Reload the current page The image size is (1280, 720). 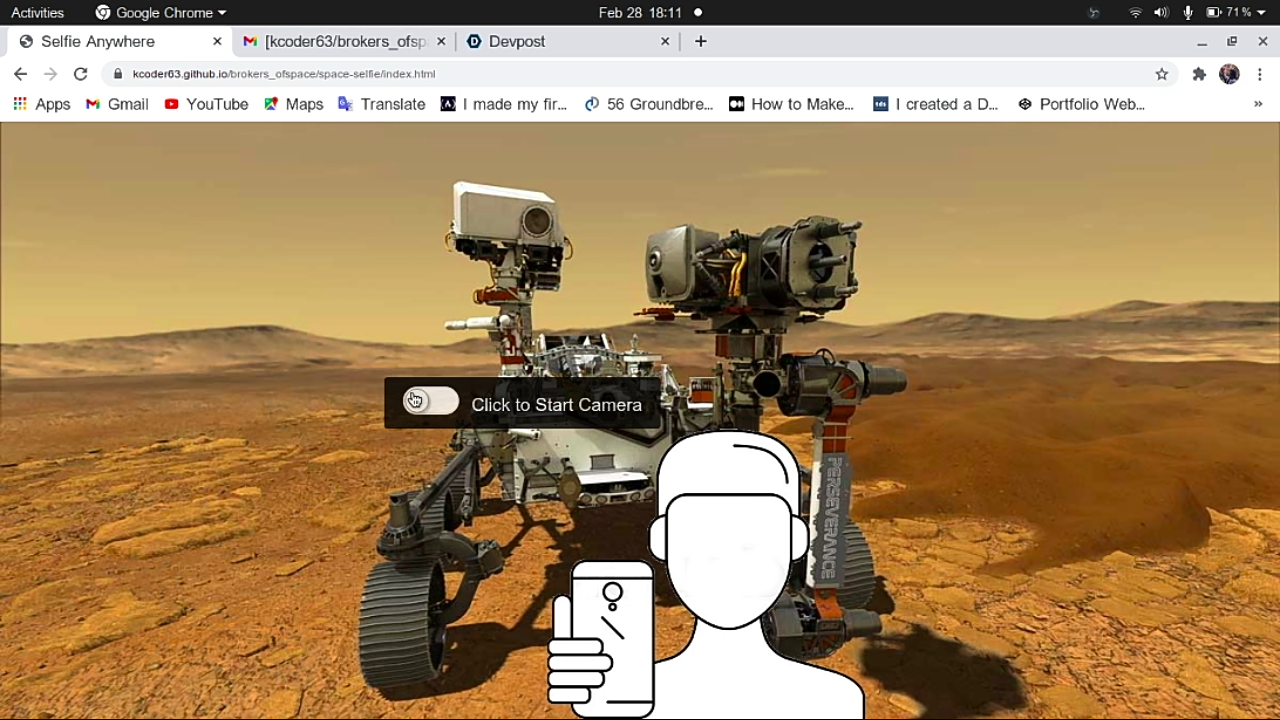[x=81, y=74]
